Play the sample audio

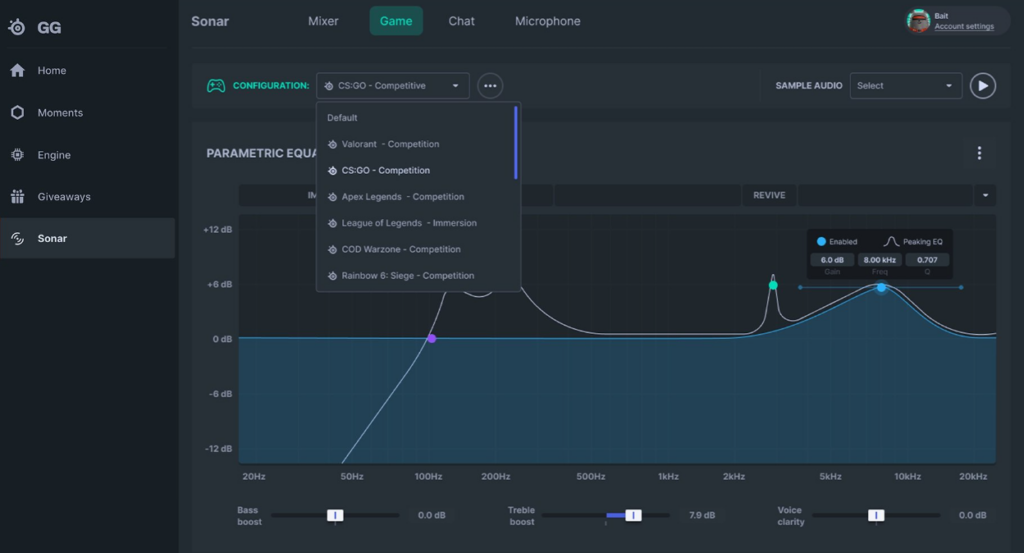click(982, 86)
